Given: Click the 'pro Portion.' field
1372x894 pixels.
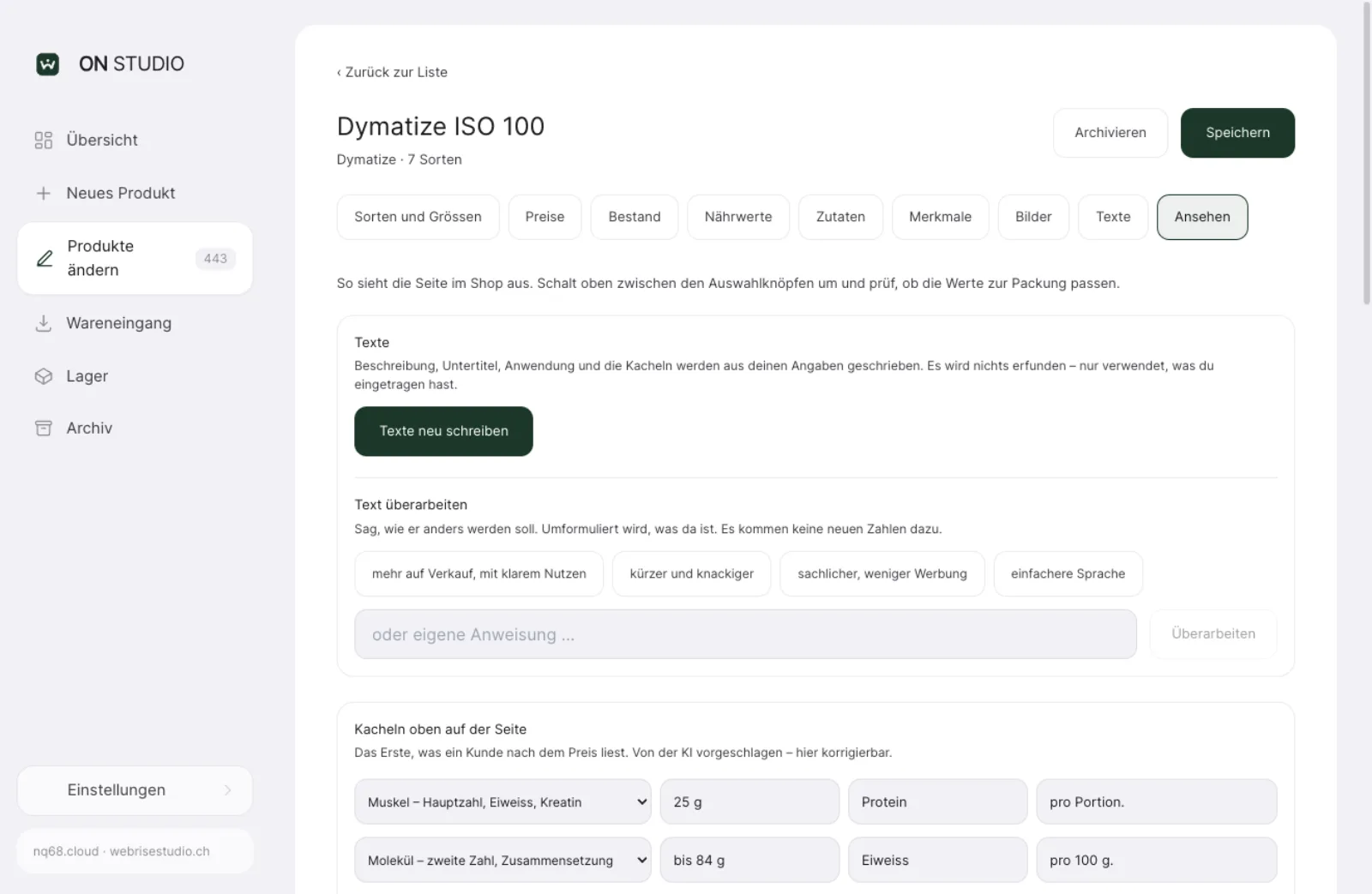Looking at the screenshot, I should pyautogui.click(x=1157, y=801).
